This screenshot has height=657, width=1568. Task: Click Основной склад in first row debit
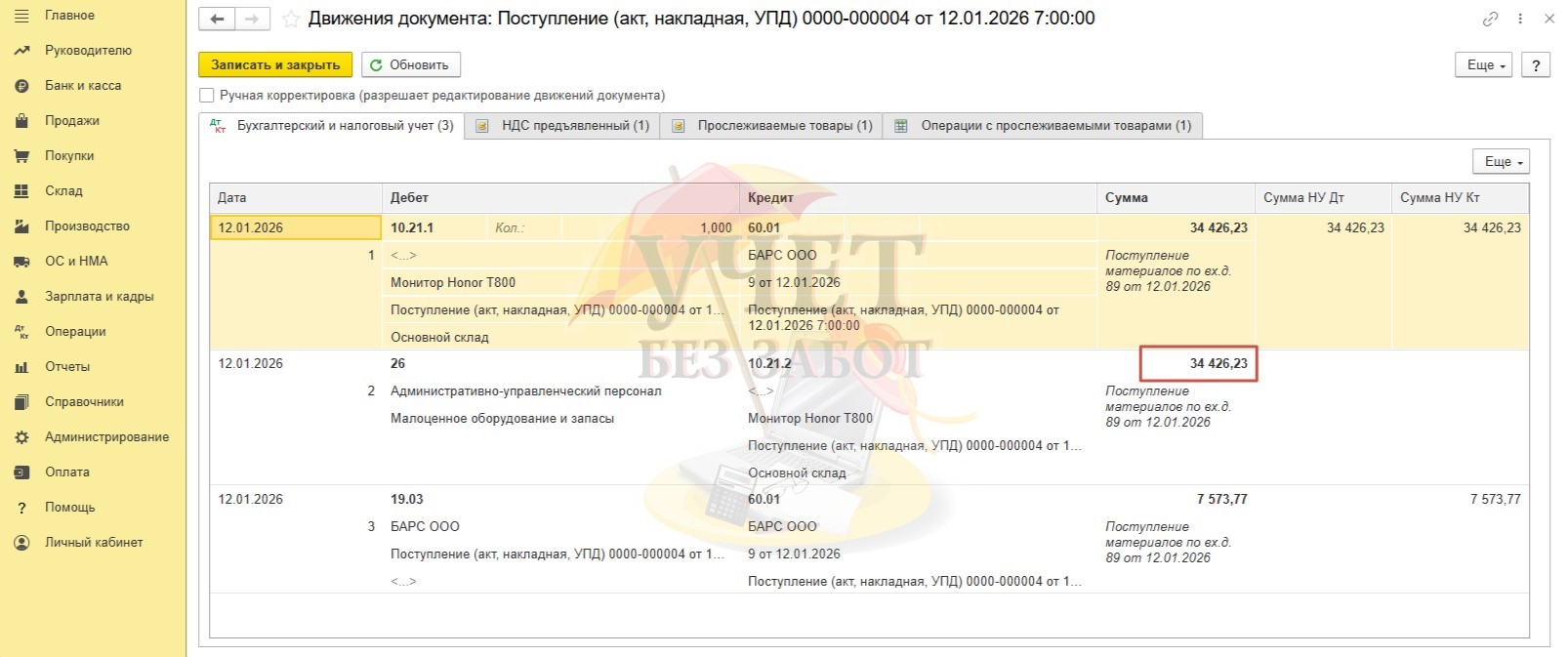click(439, 338)
